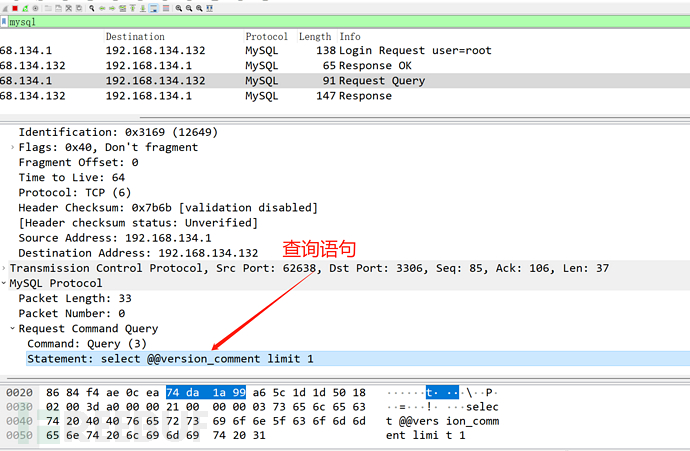This screenshot has width=690, height=451.
Task: Collapse the MySQL Protocol section
Action: tap(4, 283)
